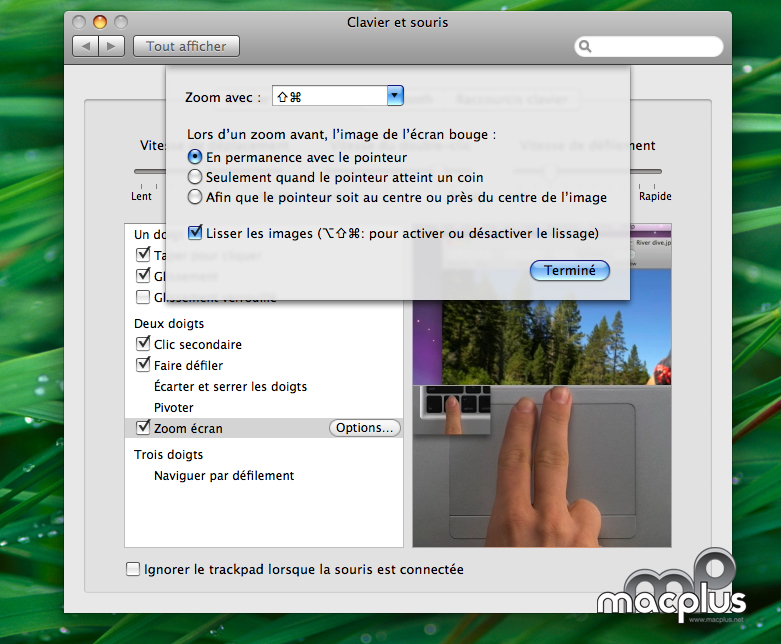
Task: Click Trois doigts section heading
Action: click(168, 455)
